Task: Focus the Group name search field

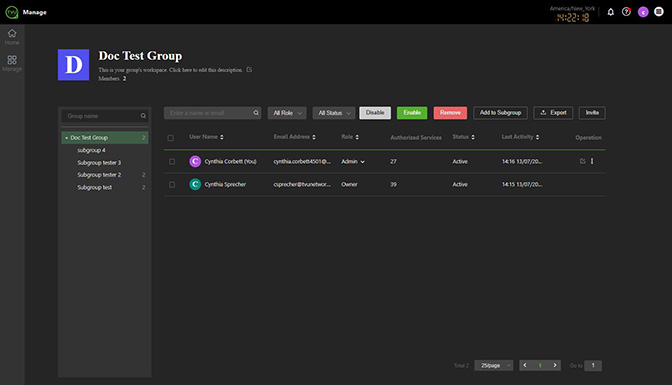Action: (105, 116)
